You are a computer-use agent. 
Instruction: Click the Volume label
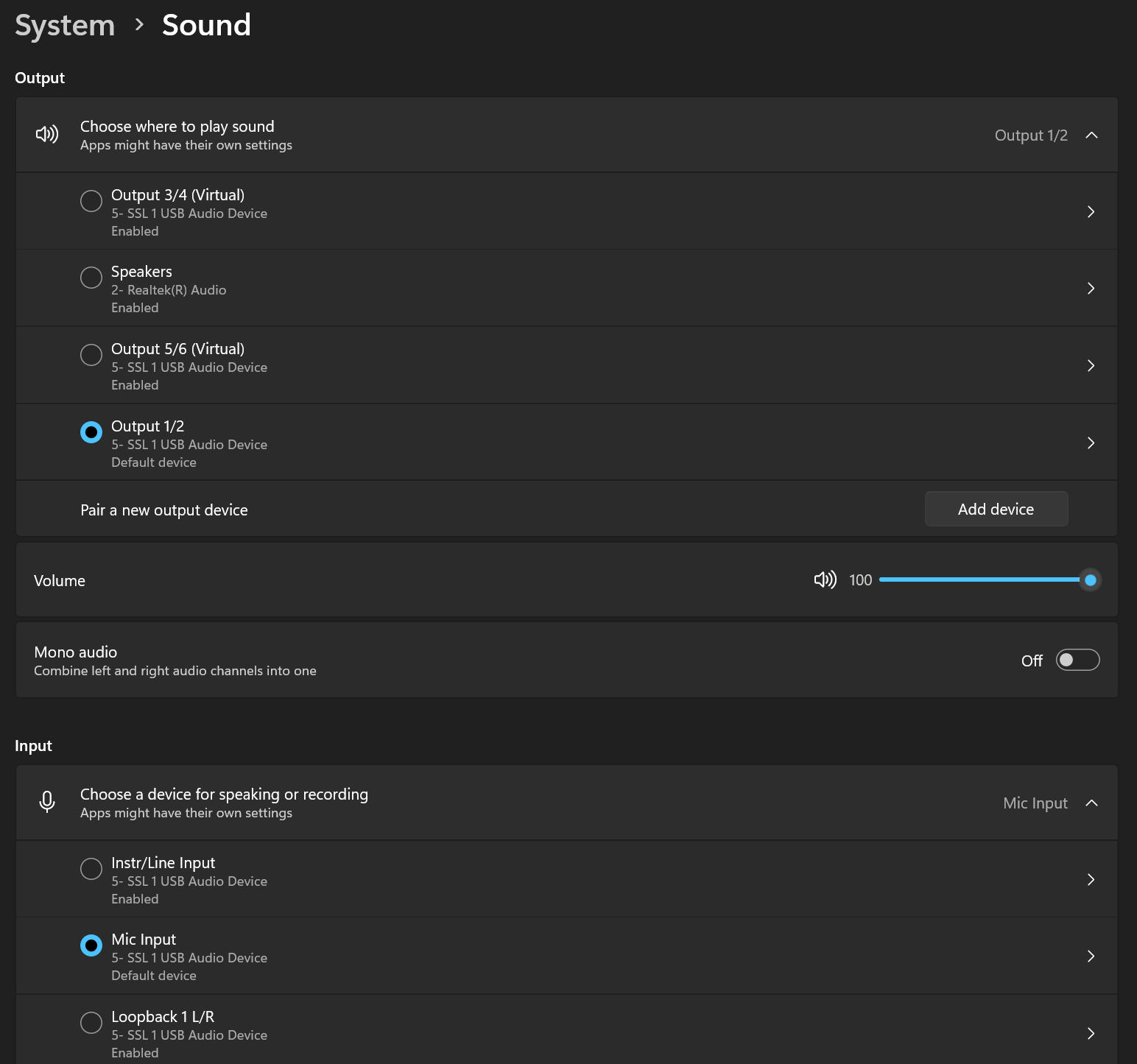pos(60,580)
